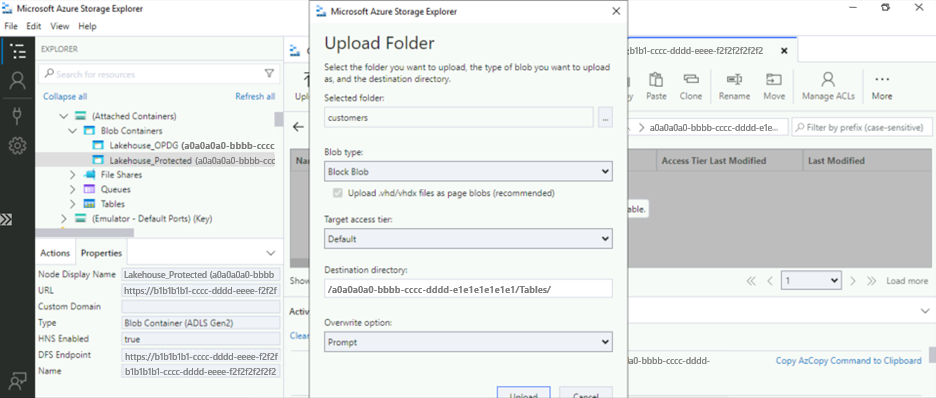Open Settings gear in the sidebar
Viewport: 936px width, 398px height.
tap(18, 145)
